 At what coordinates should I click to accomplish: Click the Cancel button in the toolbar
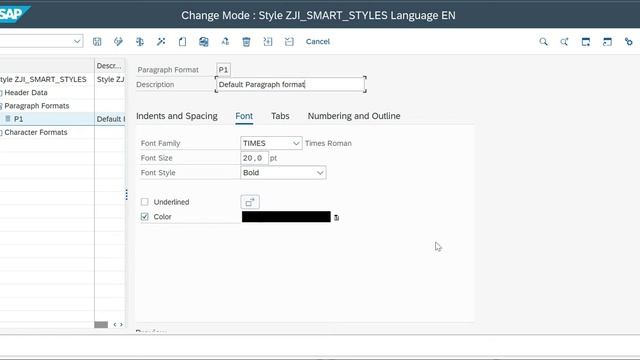(318, 42)
